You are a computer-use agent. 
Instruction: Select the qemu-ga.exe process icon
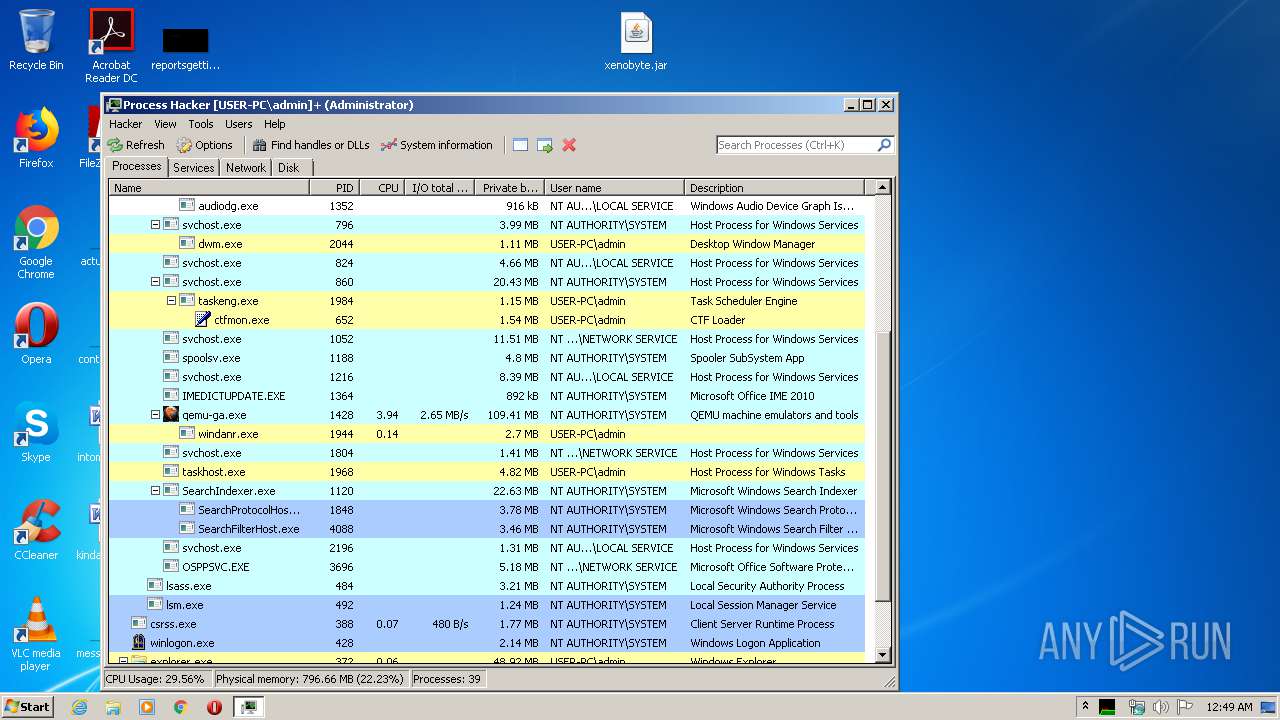(171, 415)
